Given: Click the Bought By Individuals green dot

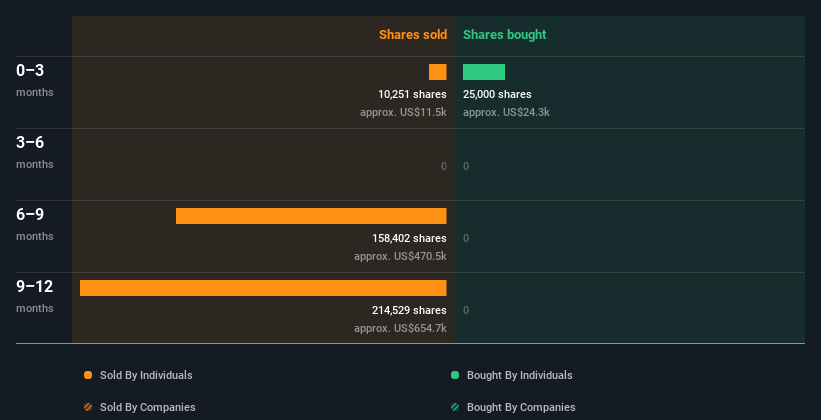Looking at the screenshot, I should (x=455, y=375).
